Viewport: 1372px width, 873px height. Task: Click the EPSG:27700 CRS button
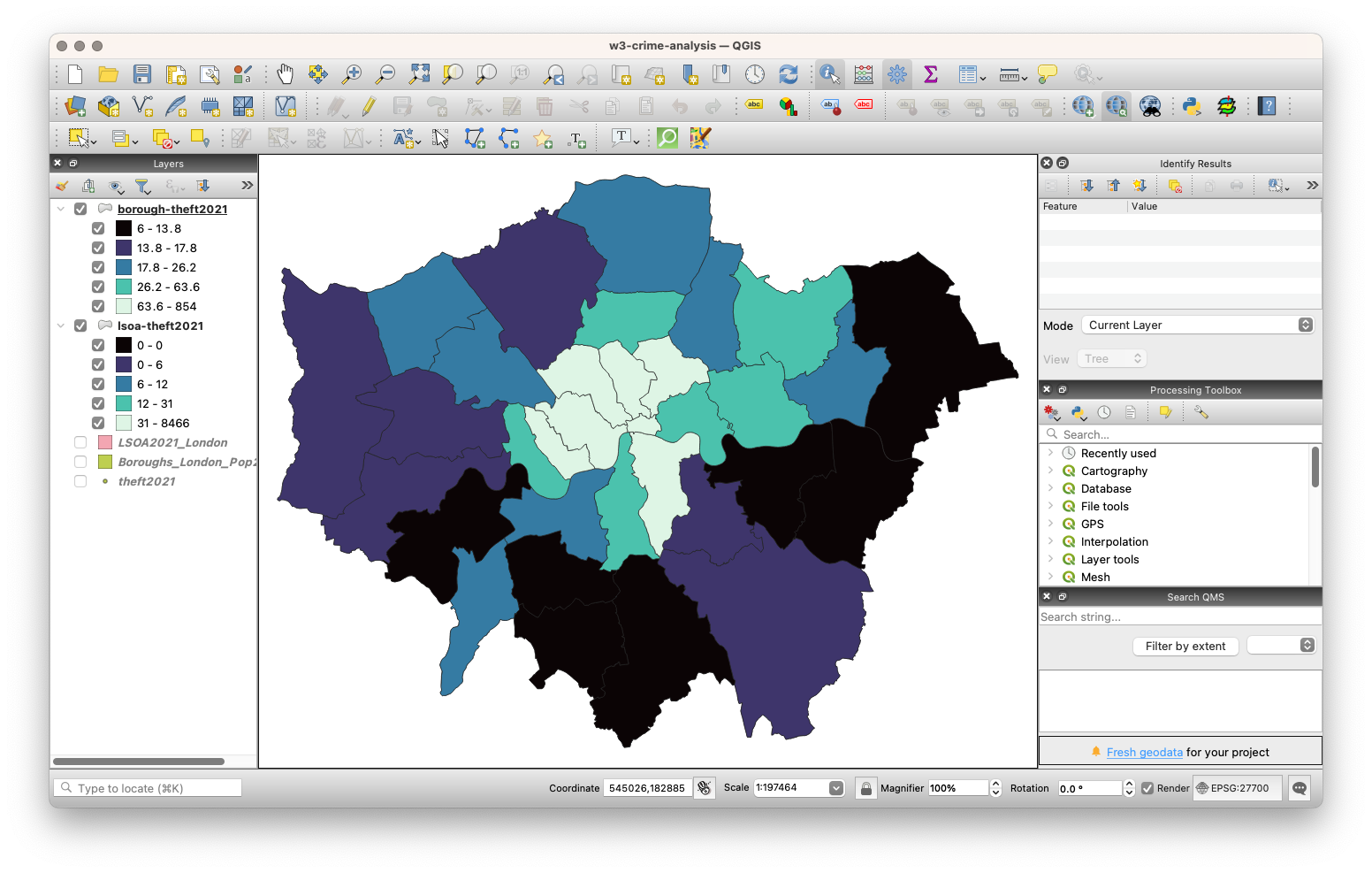click(x=1237, y=788)
